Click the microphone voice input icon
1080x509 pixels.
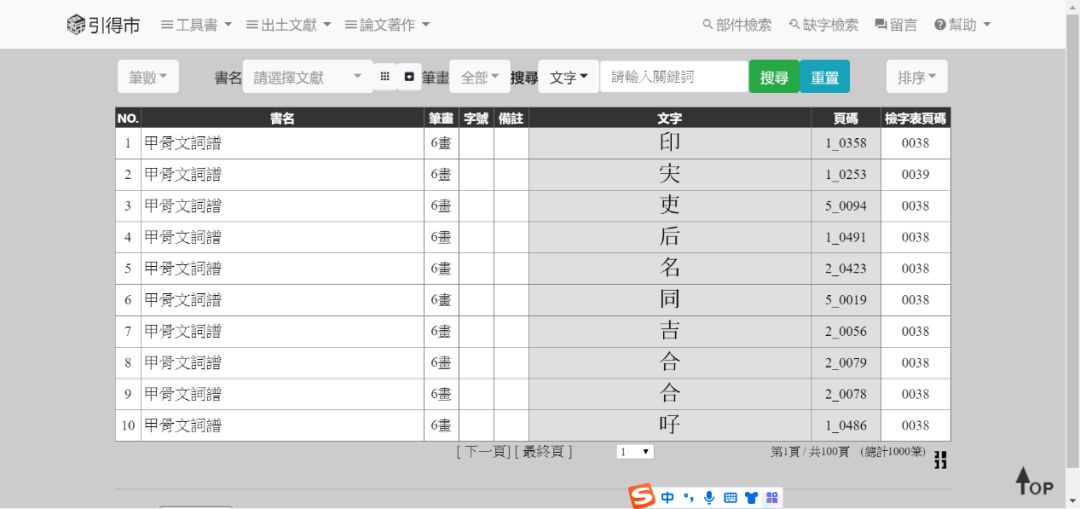pyautogui.click(x=709, y=497)
